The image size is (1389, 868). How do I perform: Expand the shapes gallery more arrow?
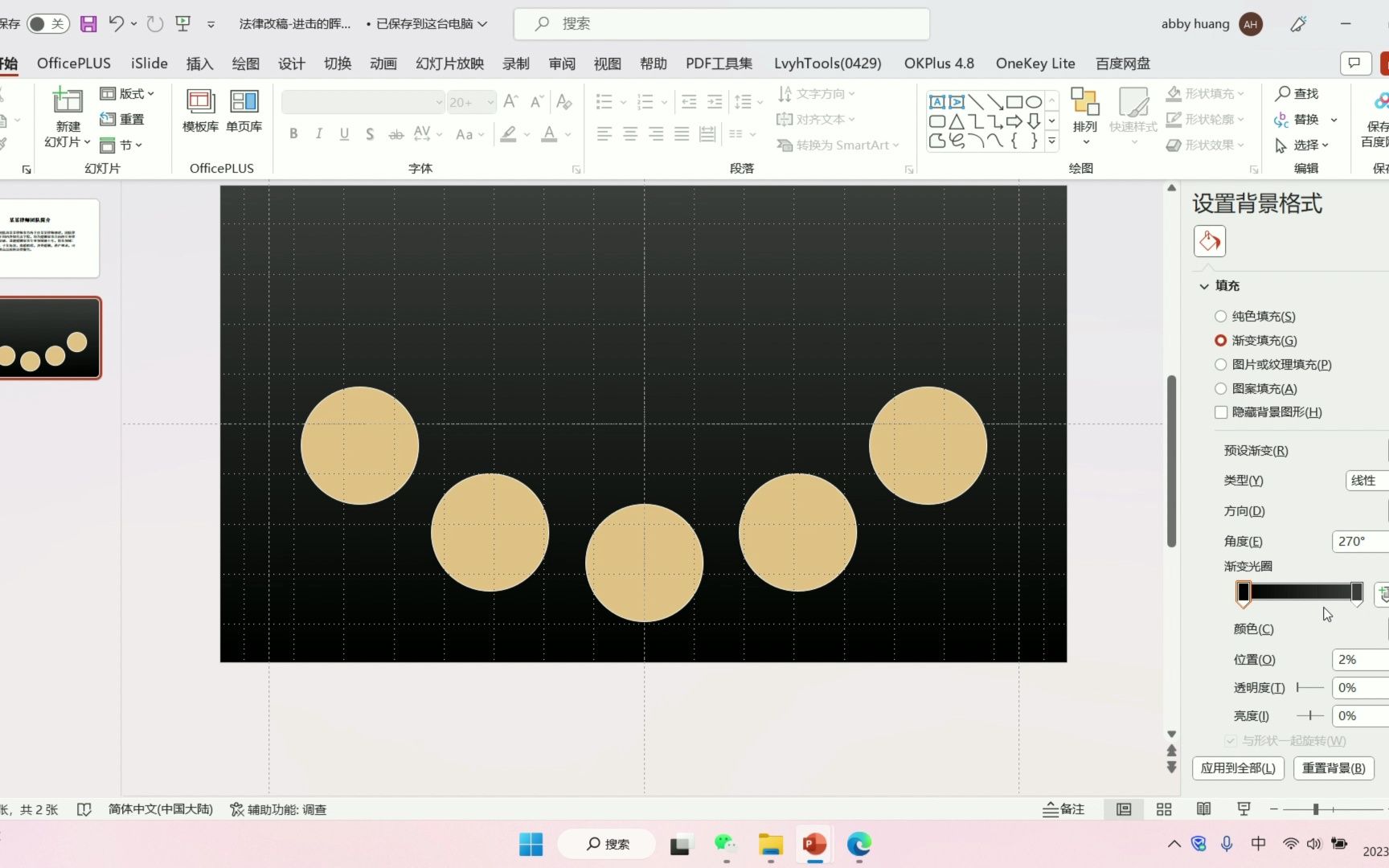coord(1051,141)
